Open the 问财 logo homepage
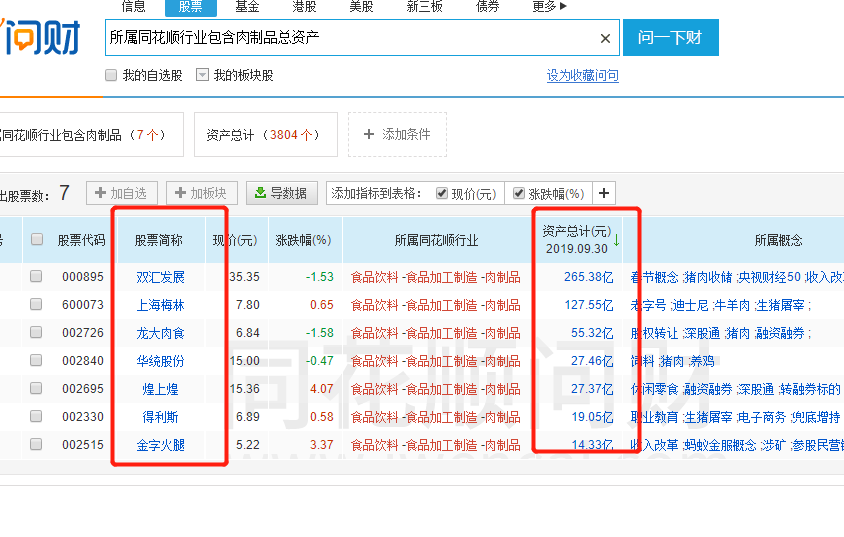This screenshot has height=537, width=844. [40, 37]
